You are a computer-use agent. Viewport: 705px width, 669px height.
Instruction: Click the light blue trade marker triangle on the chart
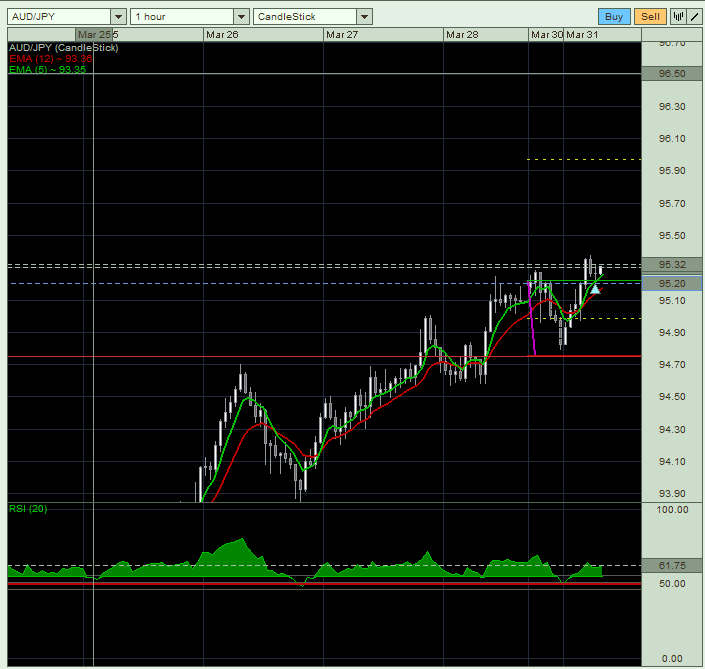pos(595,289)
